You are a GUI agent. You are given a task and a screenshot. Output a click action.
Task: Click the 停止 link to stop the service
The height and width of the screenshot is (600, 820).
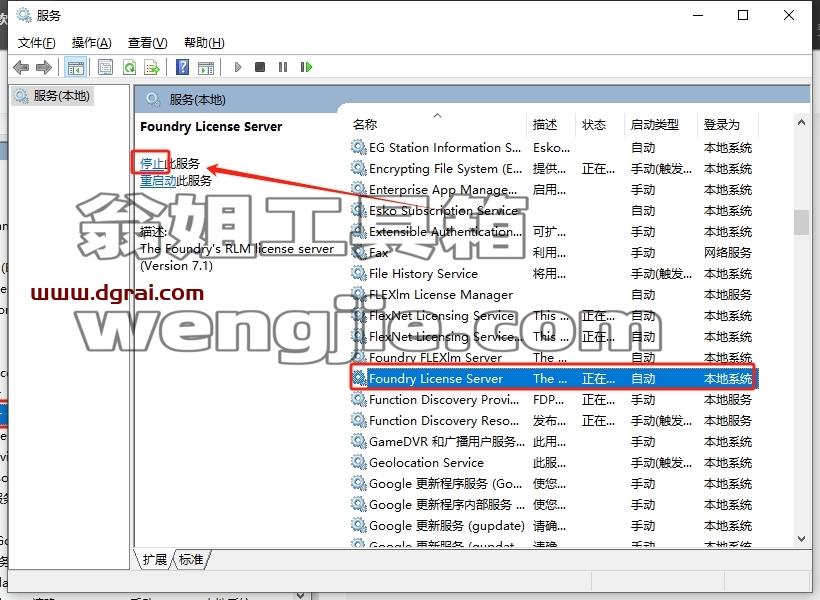[152, 164]
